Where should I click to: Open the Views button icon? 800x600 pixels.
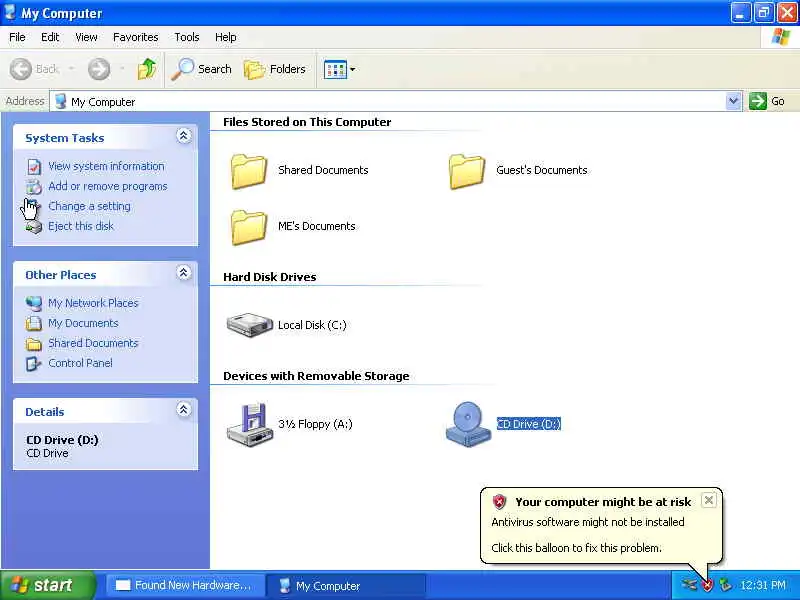click(x=335, y=69)
